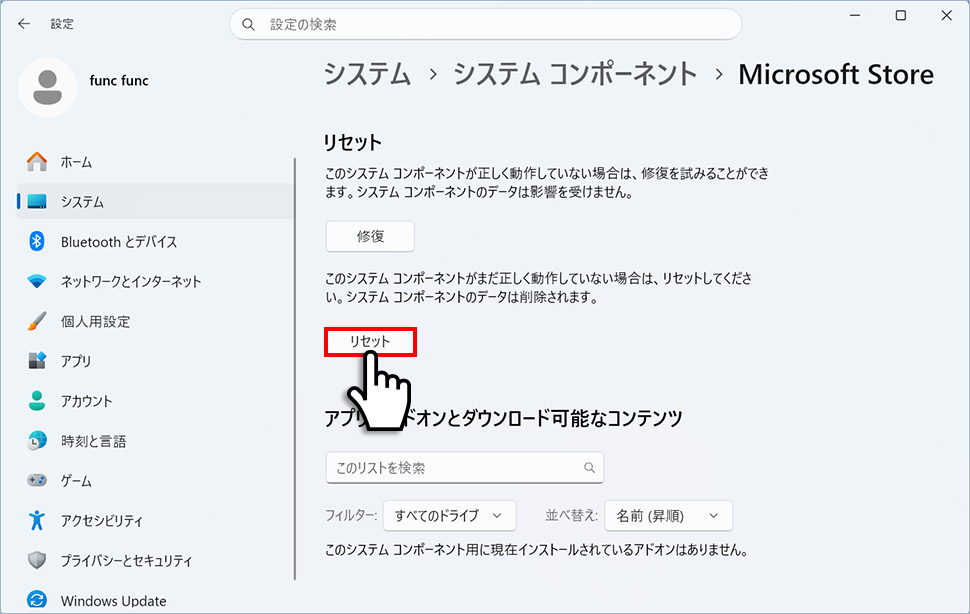The image size is (970, 614).
Task: Click the Bluetooth icon in sidebar
Action: 37,241
